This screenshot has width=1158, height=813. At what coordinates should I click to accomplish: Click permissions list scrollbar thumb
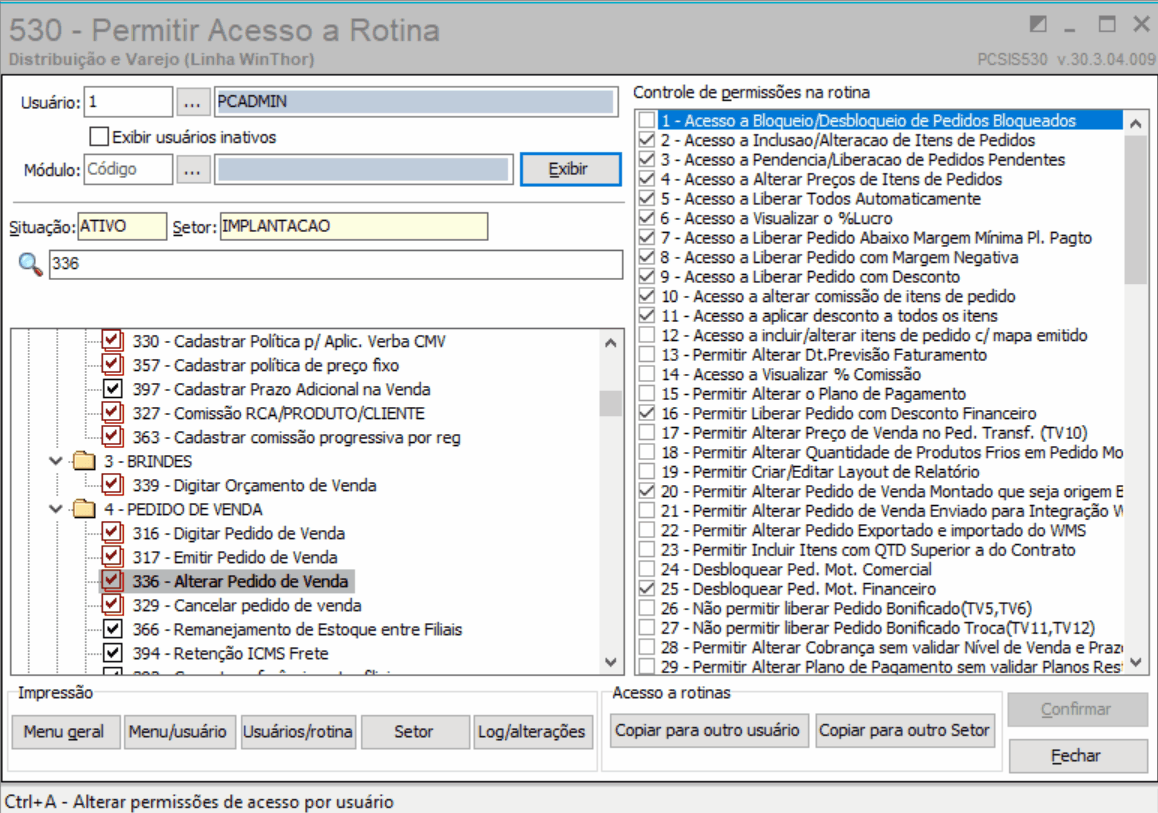point(1135,208)
